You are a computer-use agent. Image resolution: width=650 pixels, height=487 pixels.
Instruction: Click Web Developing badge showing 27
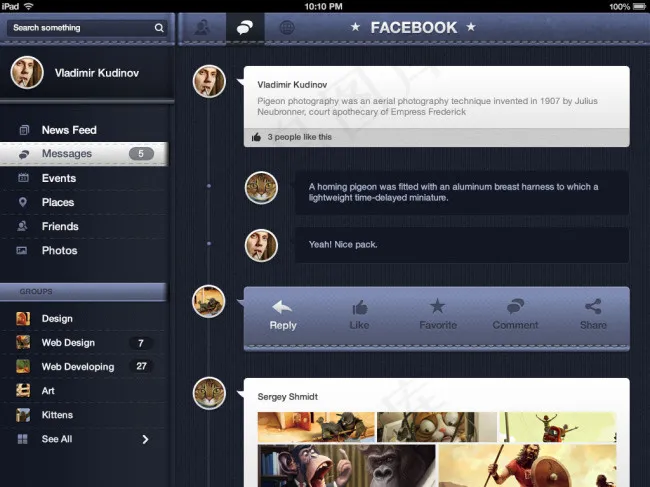tap(141, 366)
